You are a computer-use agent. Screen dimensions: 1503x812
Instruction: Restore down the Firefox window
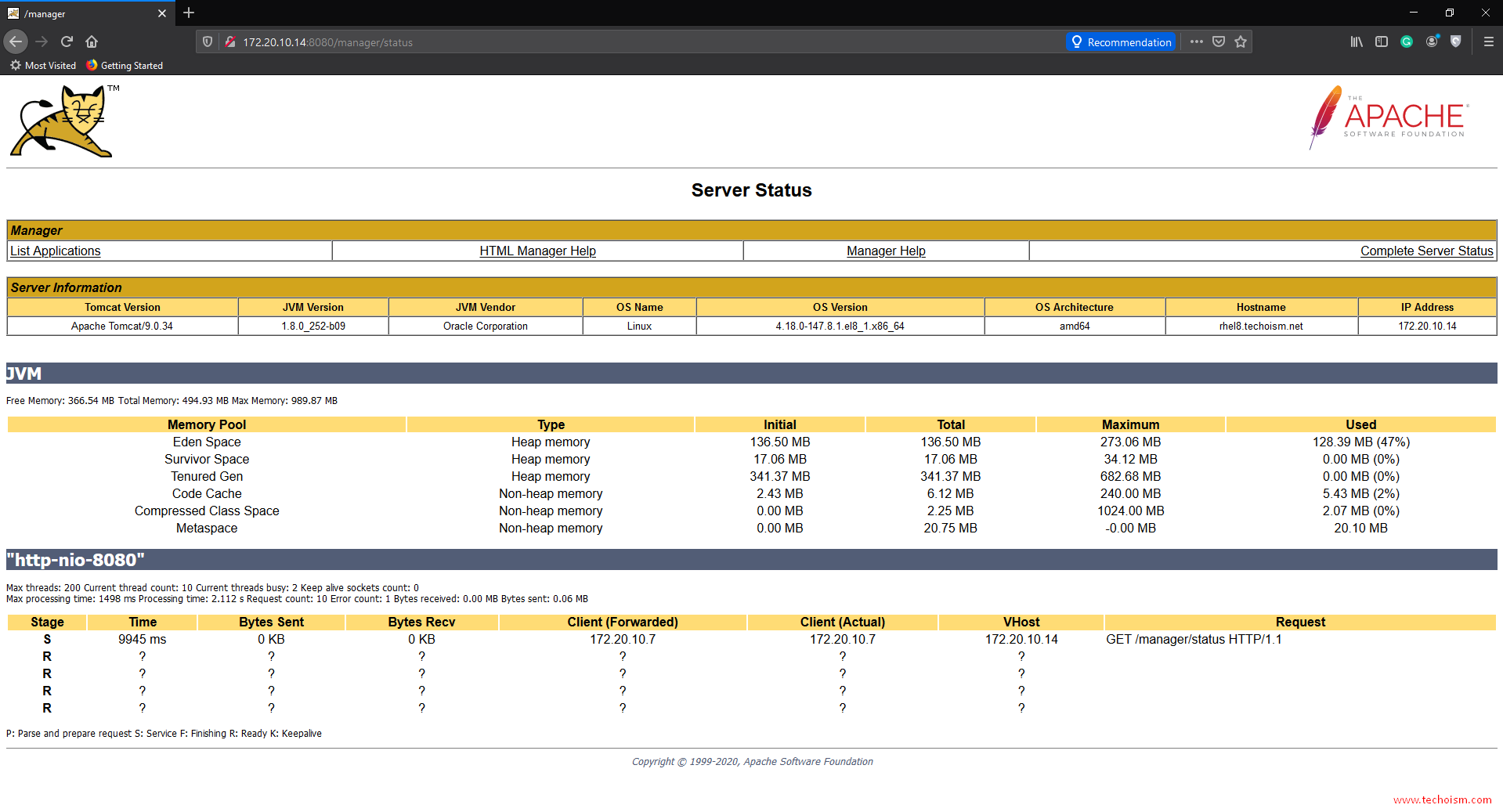pyautogui.click(x=1450, y=13)
